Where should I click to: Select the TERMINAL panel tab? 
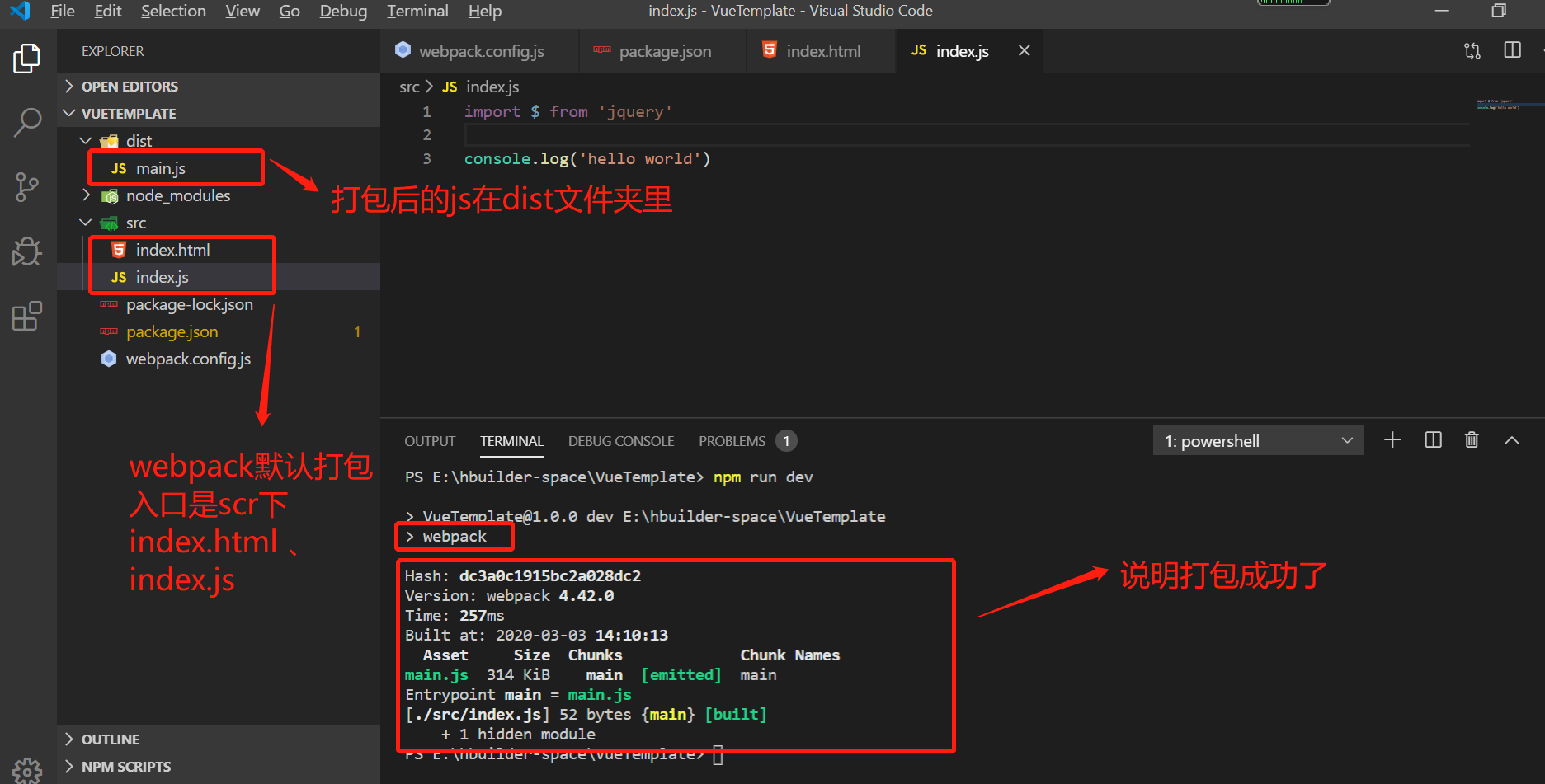tap(511, 441)
